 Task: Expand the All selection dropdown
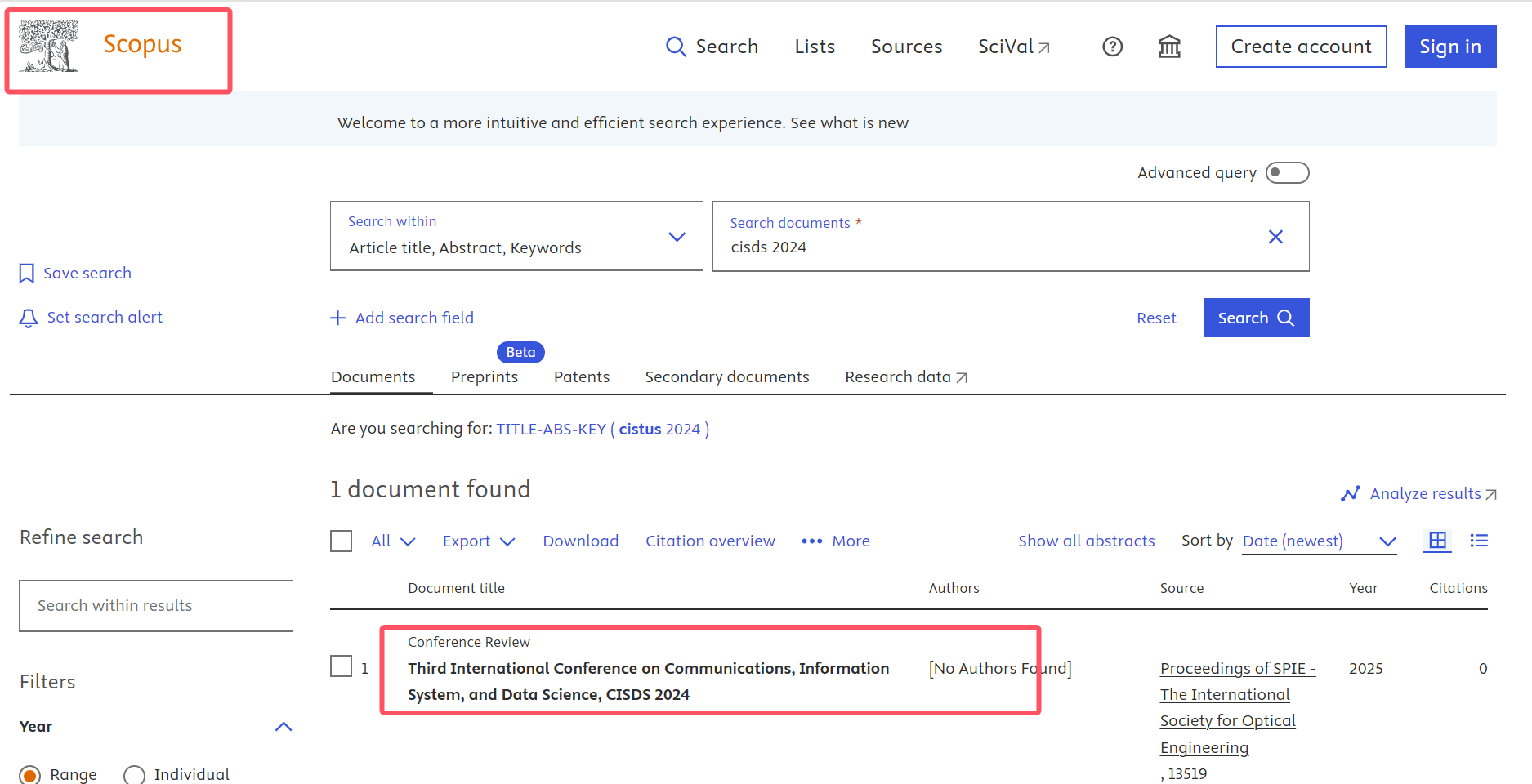pyautogui.click(x=393, y=541)
